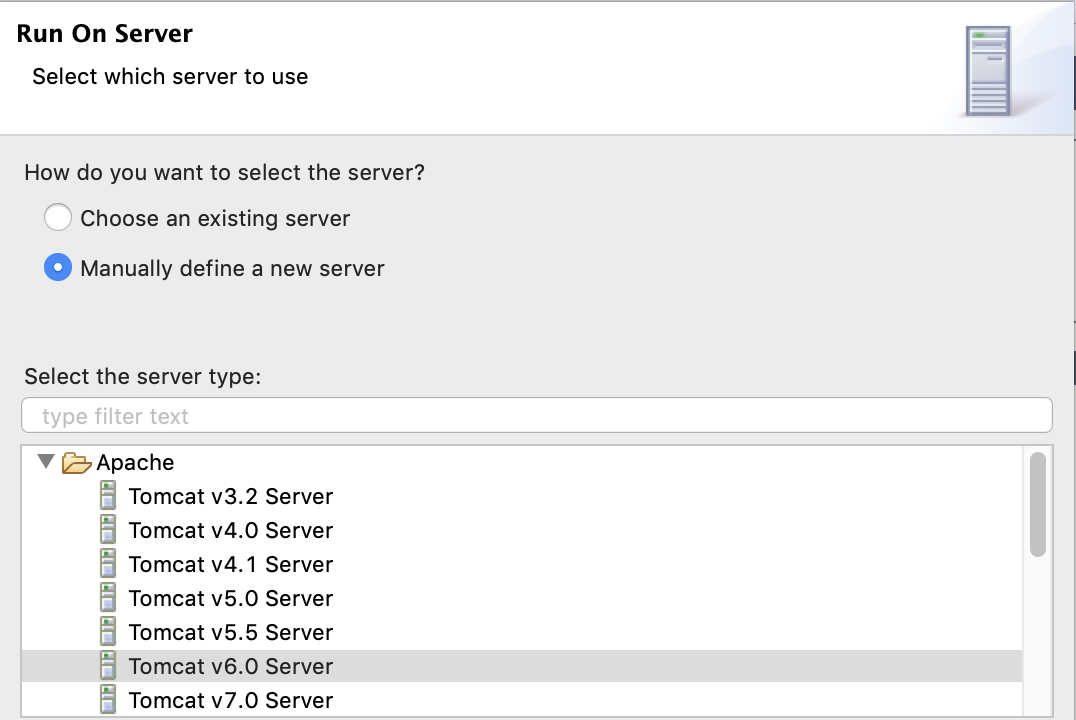Click the Tomcat v5.5 Server icon
Screen dimensions: 1076x720
108,631
